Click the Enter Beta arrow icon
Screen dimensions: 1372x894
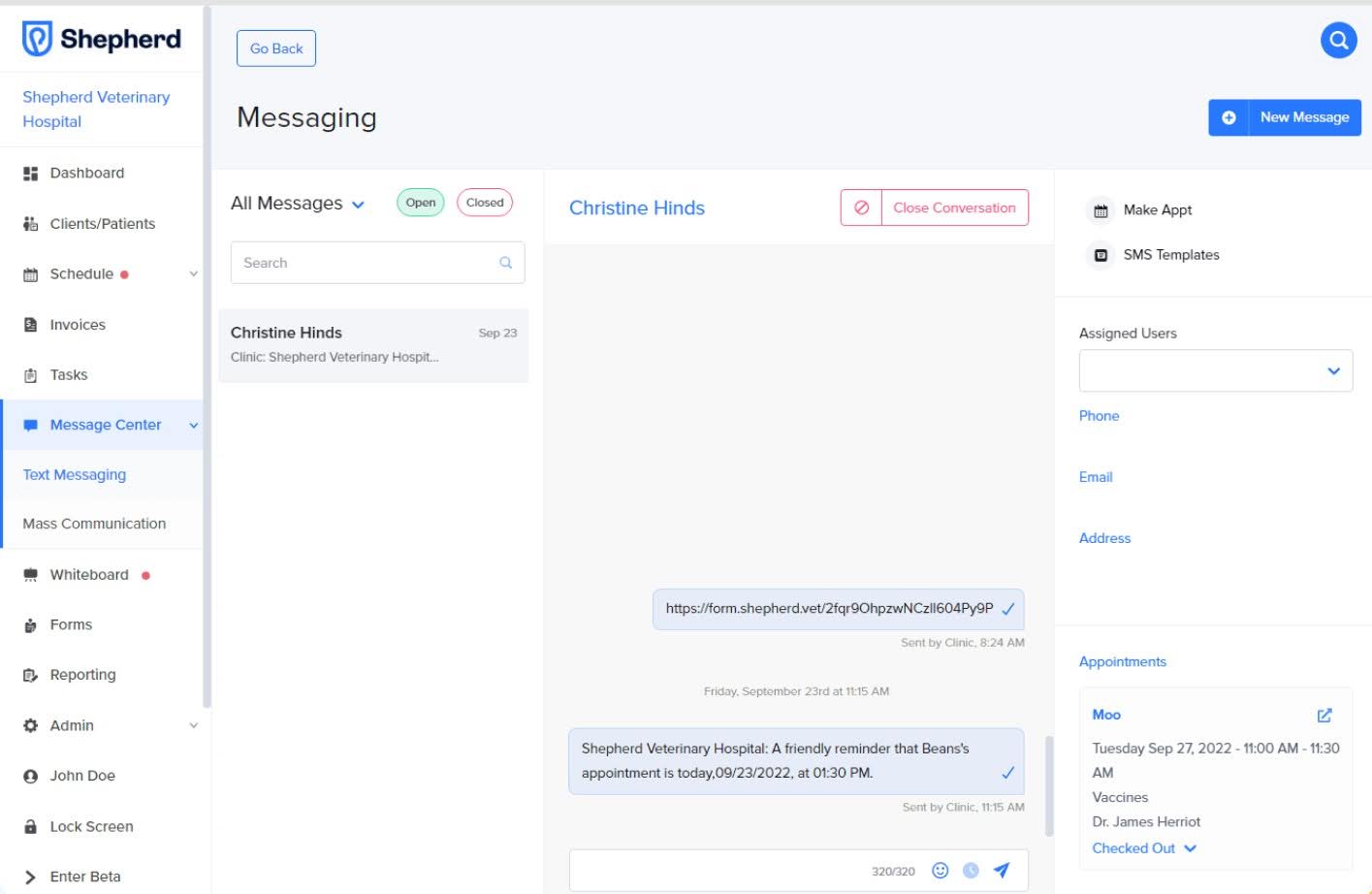(30, 877)
